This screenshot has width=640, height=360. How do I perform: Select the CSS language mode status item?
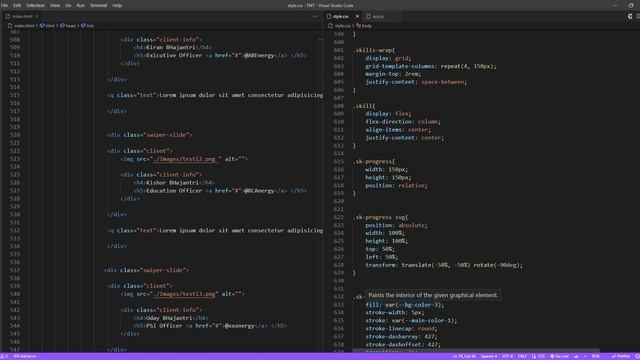tap(538, 356)
